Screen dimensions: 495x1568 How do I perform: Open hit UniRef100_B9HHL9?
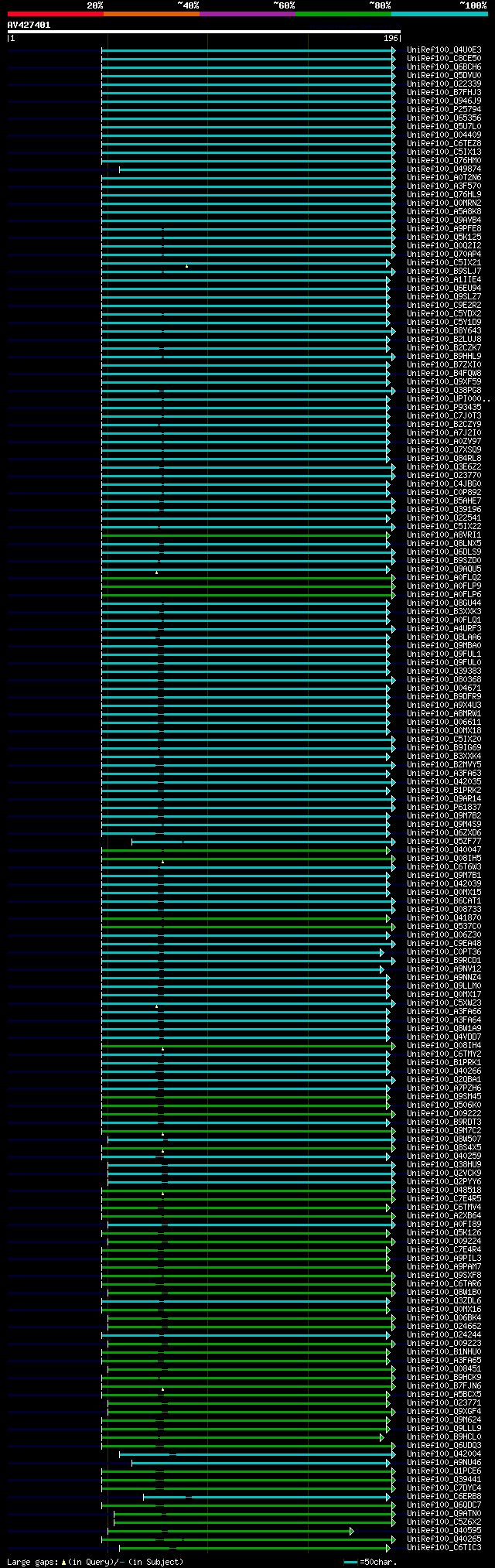[444, 357]
